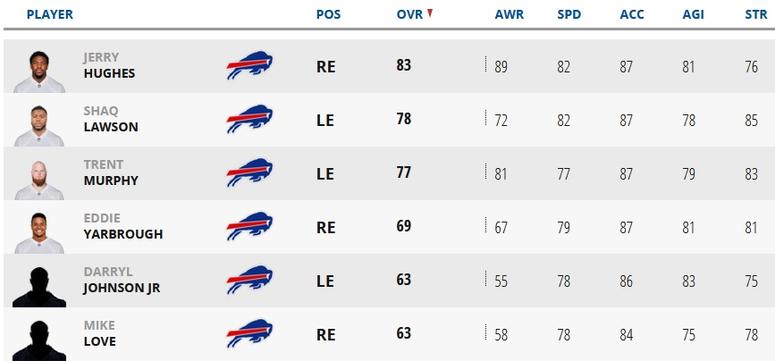
Task: Click the Bills logo in Eddie Yarbrough row
Action: coord(250,226)
